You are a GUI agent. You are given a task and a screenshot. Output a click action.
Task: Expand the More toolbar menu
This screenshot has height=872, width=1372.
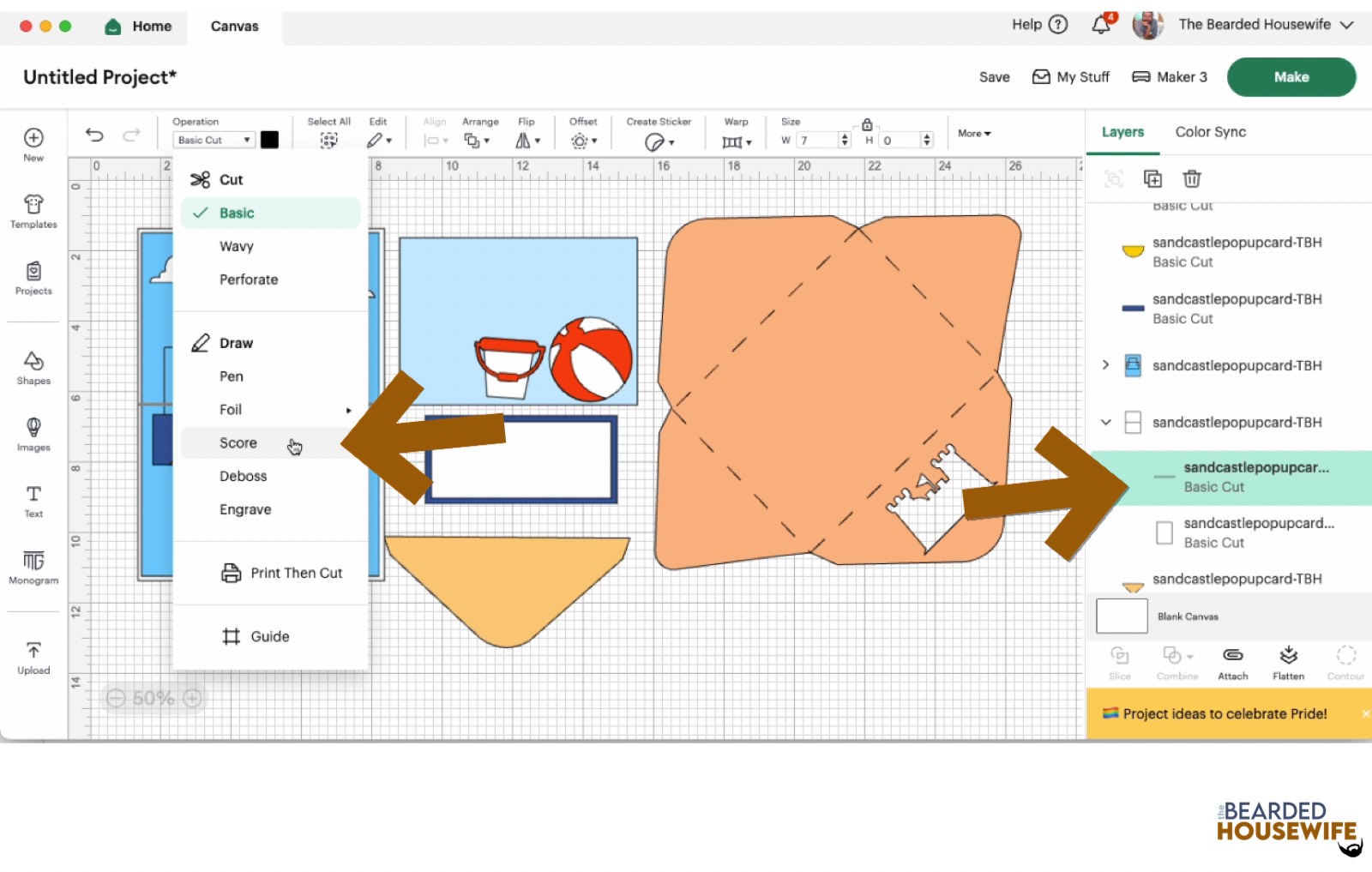[x=974, y=134]
